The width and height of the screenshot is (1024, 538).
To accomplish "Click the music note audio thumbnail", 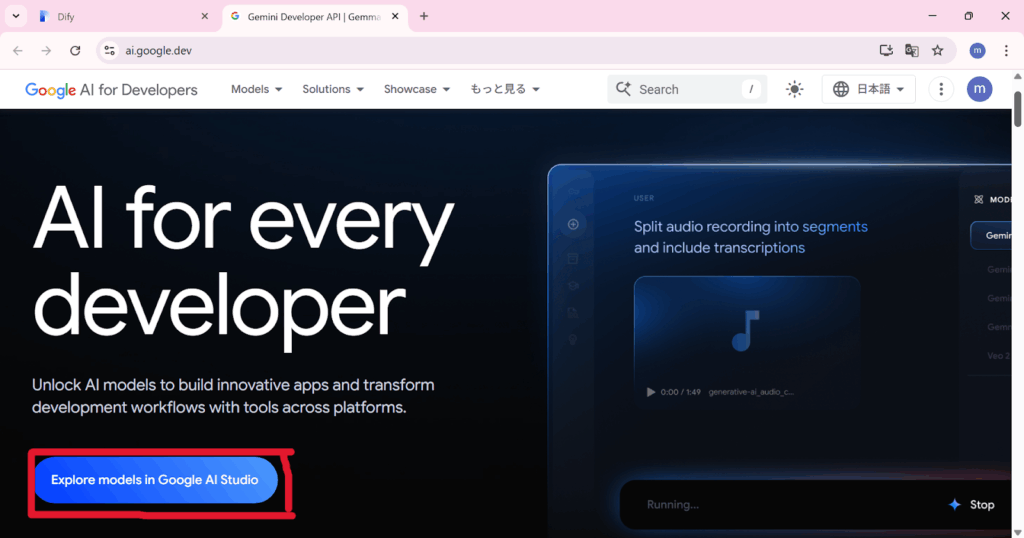I will (x=746, y=330).
